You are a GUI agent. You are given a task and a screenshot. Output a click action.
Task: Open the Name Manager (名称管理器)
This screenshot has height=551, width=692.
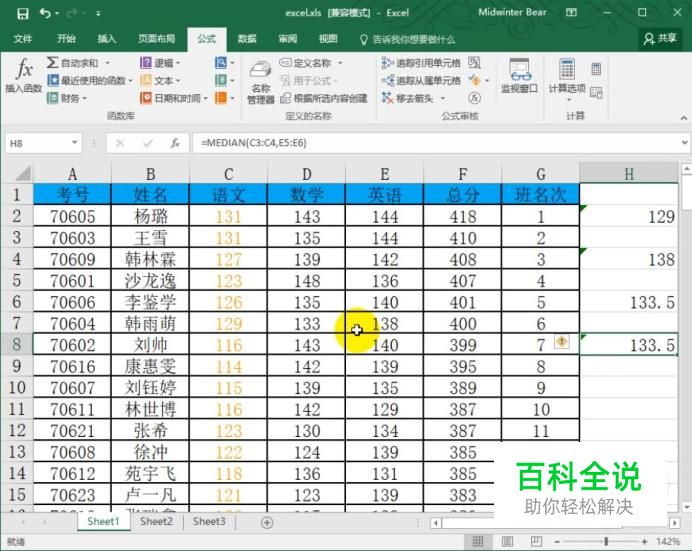[x=261, y=82]
